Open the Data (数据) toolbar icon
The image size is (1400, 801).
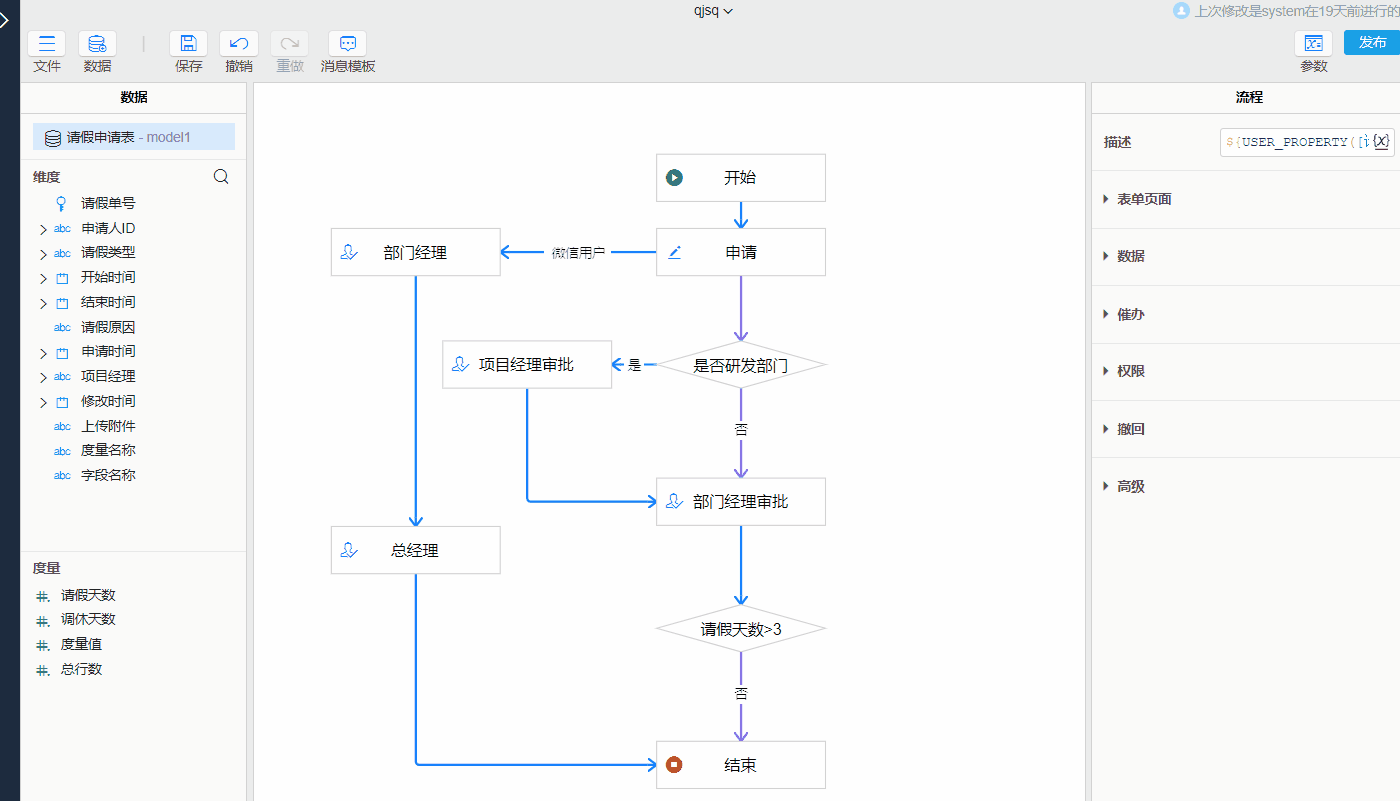coord(97,44)
